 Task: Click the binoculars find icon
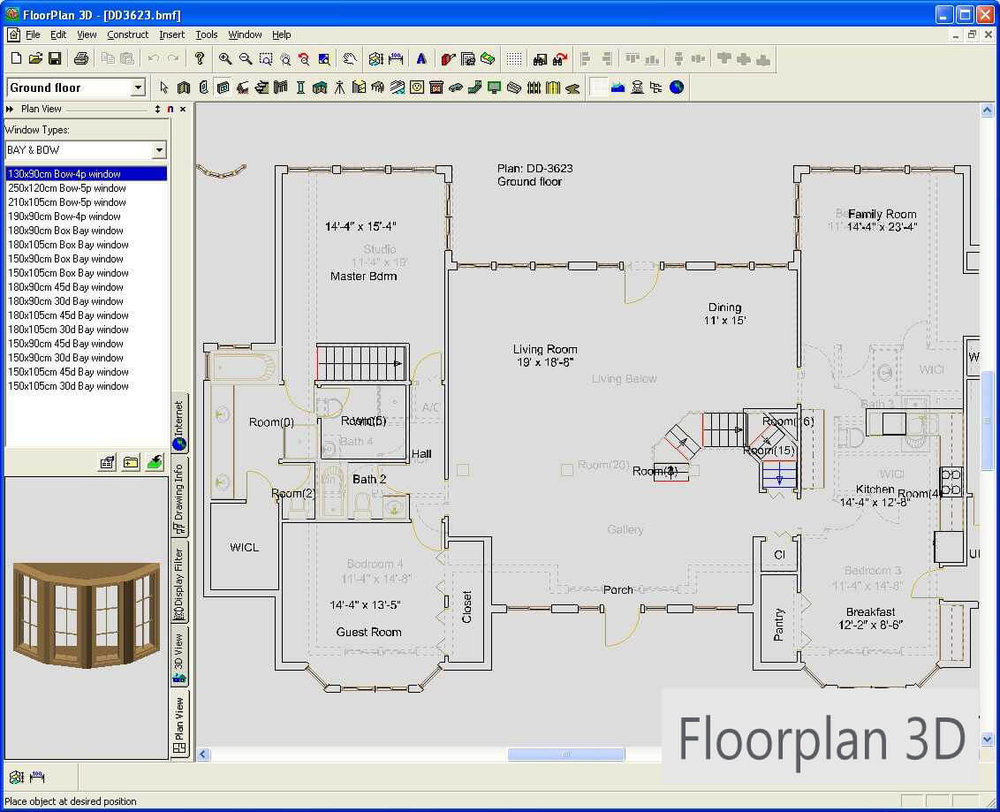(x=541, y=59)
